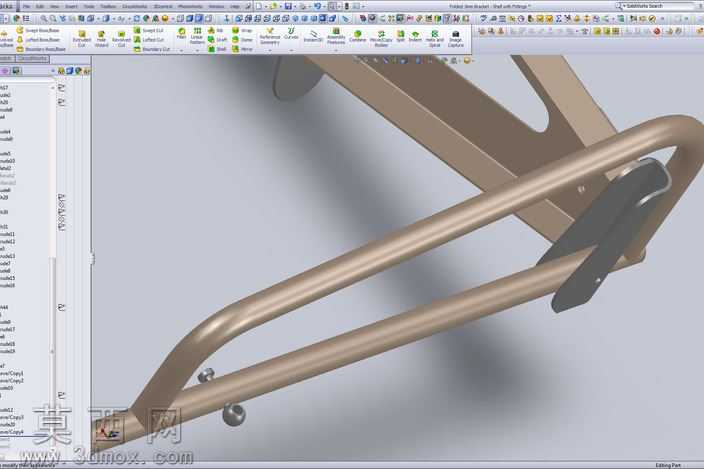This screenshot has width=704, height=469.
Task: Click the New document icon
Action: [x=259, y=6]
